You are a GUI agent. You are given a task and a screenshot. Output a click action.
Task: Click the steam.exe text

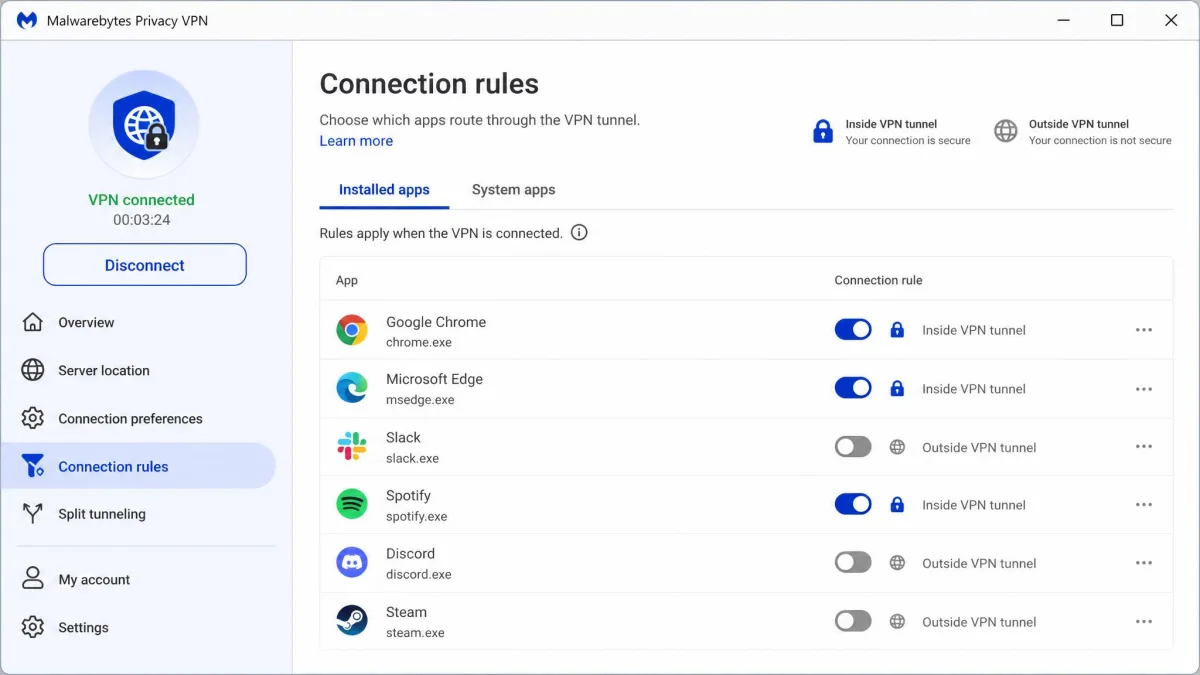tap(415, 633)
